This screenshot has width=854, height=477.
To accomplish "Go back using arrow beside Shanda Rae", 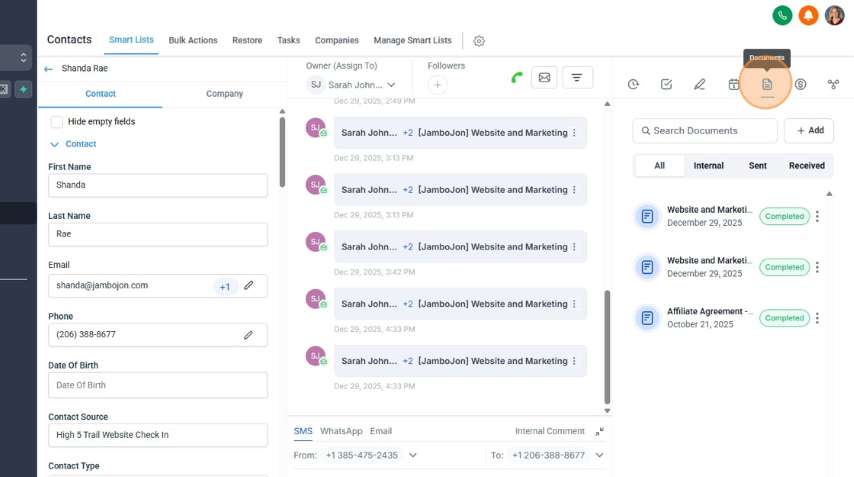I will click(49, 69).
